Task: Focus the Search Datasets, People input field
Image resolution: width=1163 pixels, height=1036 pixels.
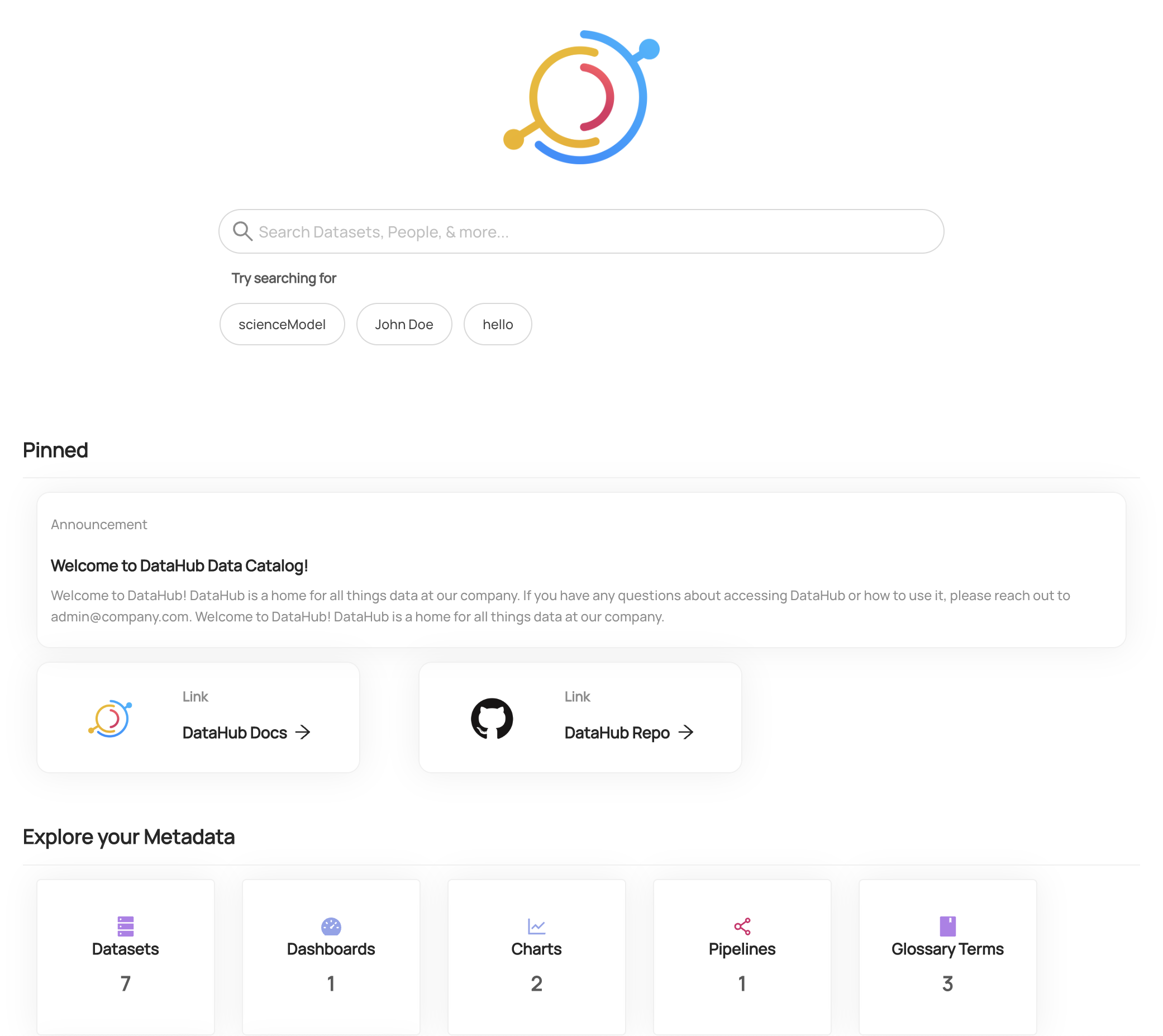Action: point(592,232)
